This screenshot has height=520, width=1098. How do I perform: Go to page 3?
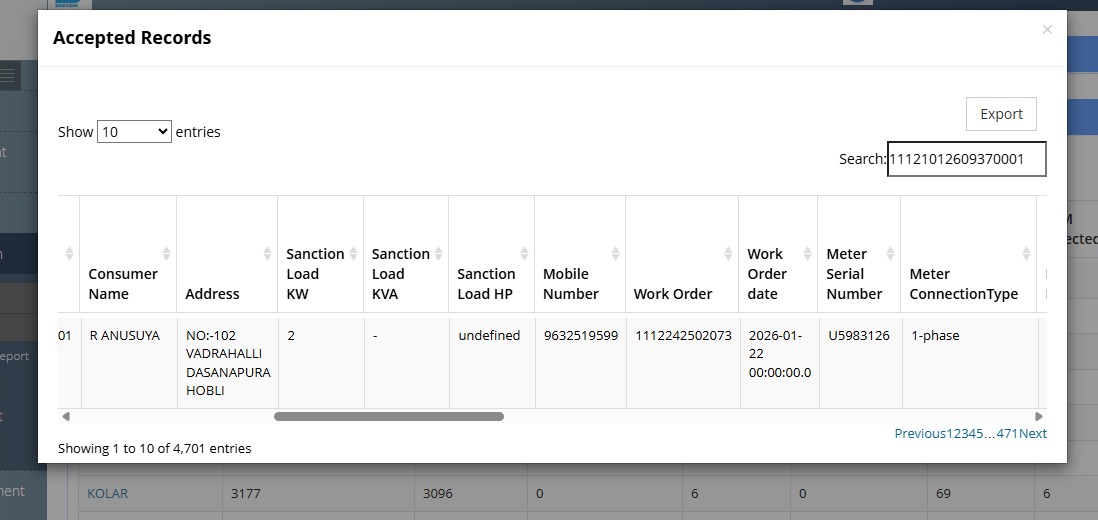(x=966, y=433)
